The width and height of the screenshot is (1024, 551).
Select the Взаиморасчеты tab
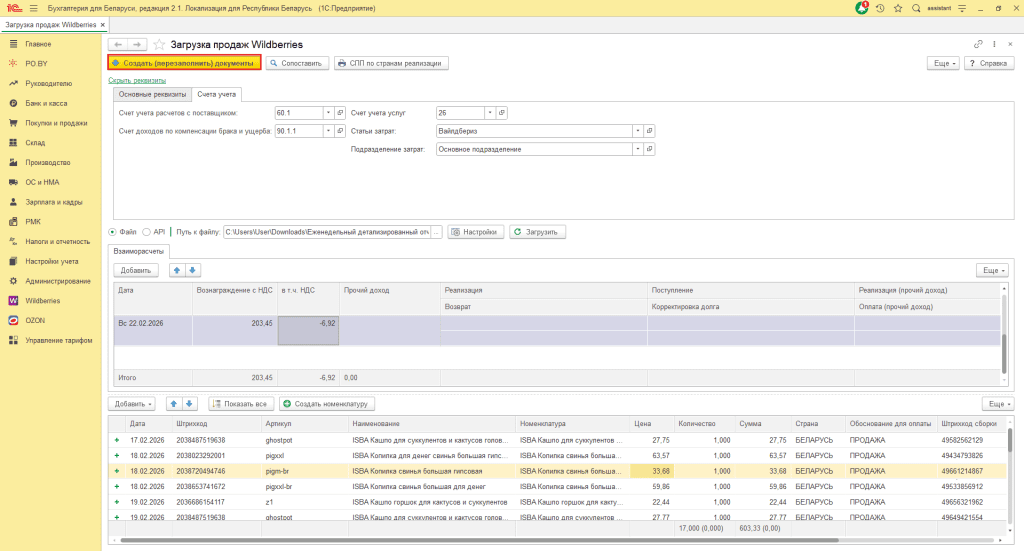pos(139,251)
